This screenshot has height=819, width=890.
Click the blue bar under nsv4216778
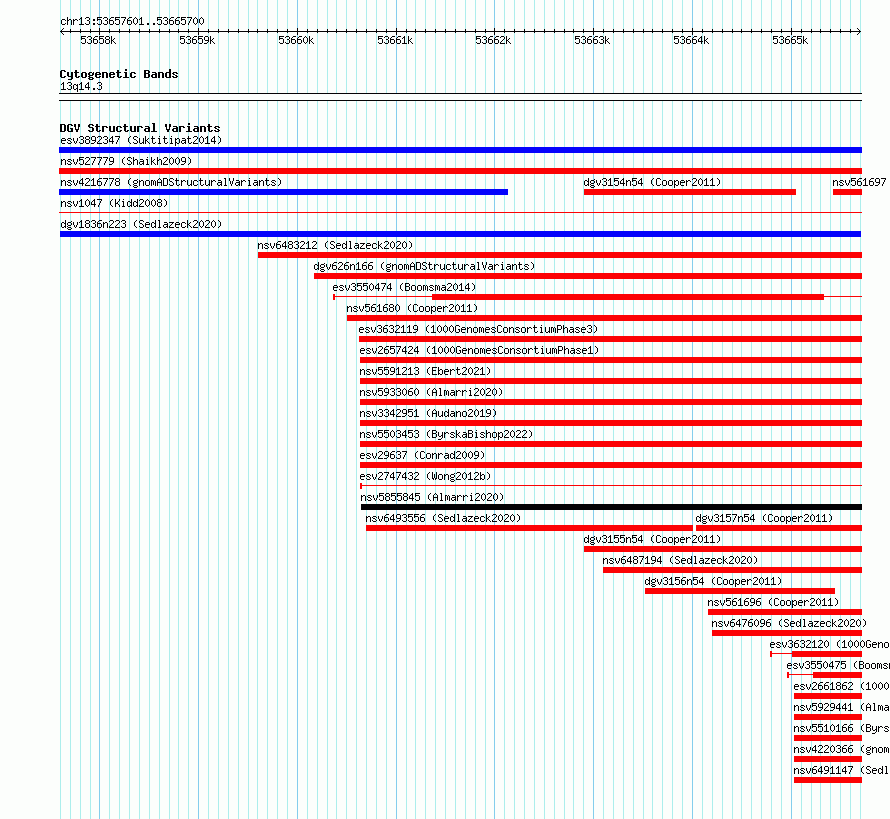pos(284,192)
